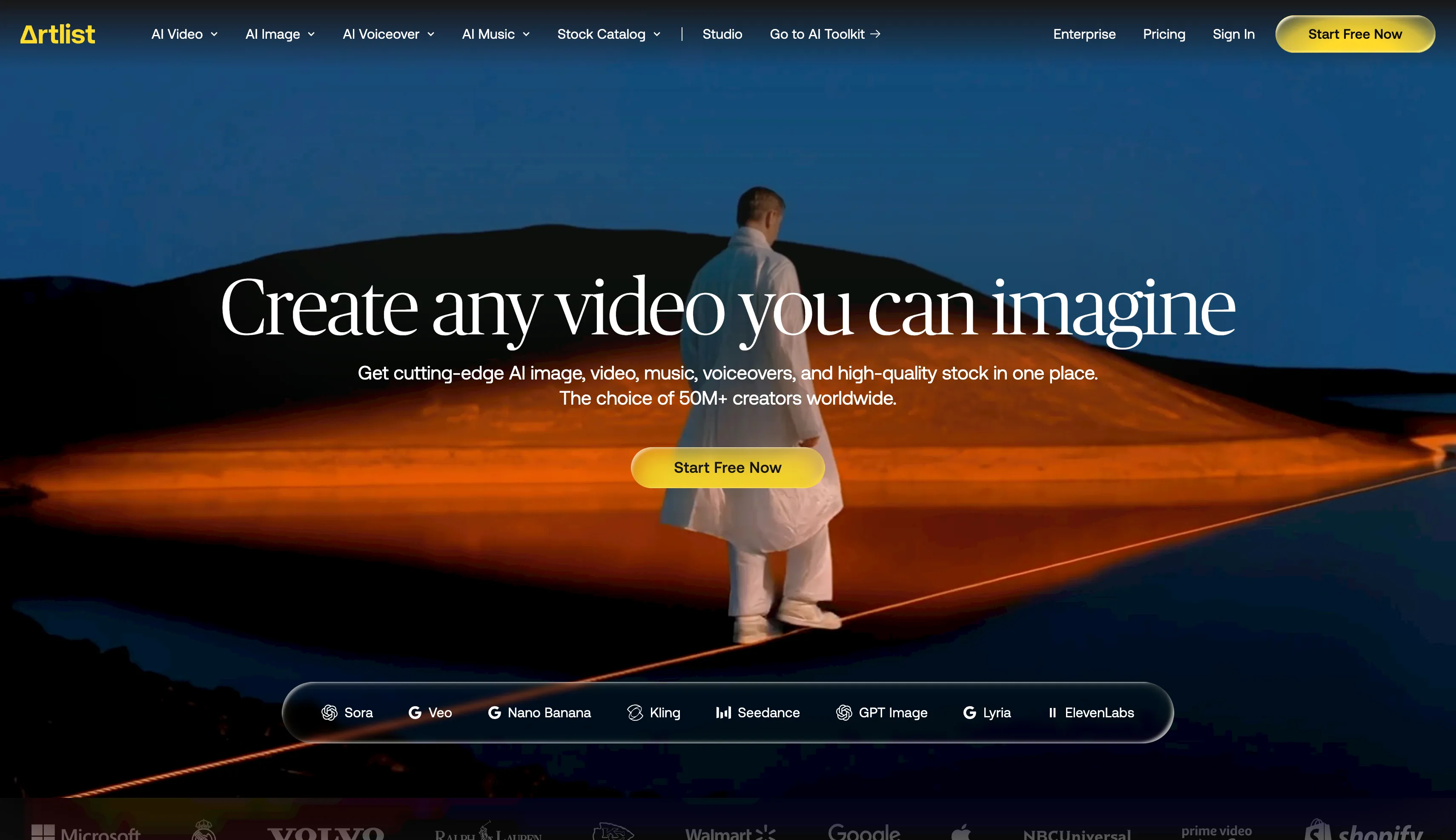Click Go to AI Toolkit link
This screenshot has height=840, width=1456.
coord(825,34)
